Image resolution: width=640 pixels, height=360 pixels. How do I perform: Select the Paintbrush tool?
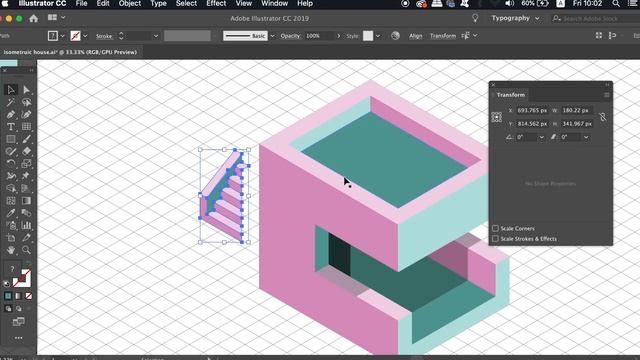point(27,139)
